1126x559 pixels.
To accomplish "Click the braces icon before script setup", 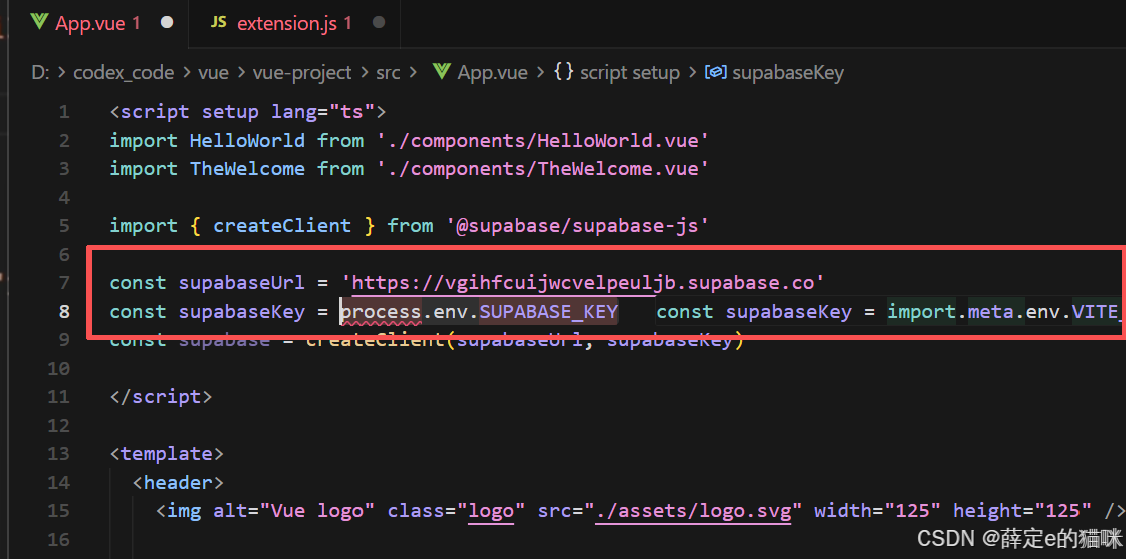I will [564, 72].
